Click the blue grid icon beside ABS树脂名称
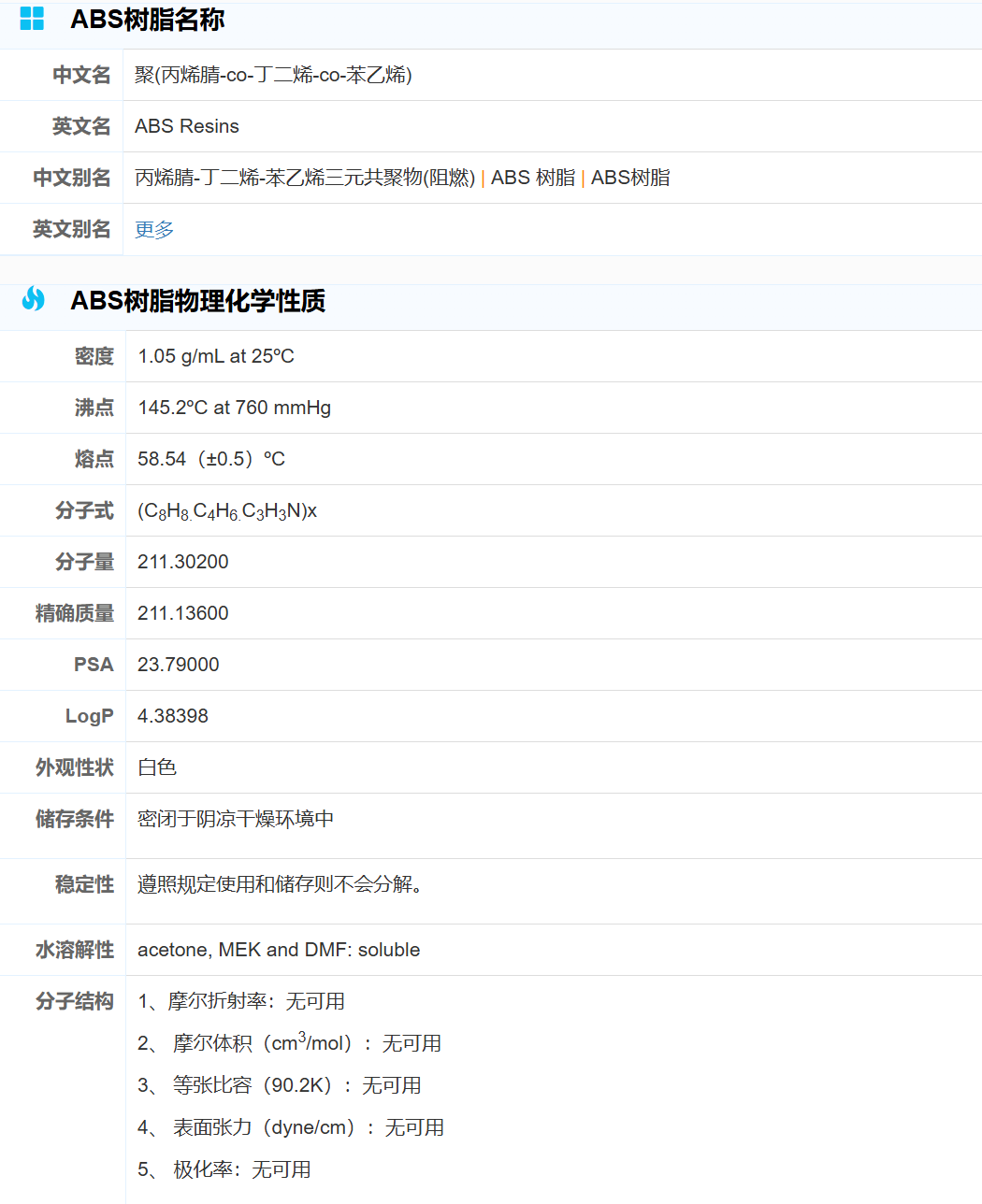Viewport: 982px width, 1204px height. [32, 19]
